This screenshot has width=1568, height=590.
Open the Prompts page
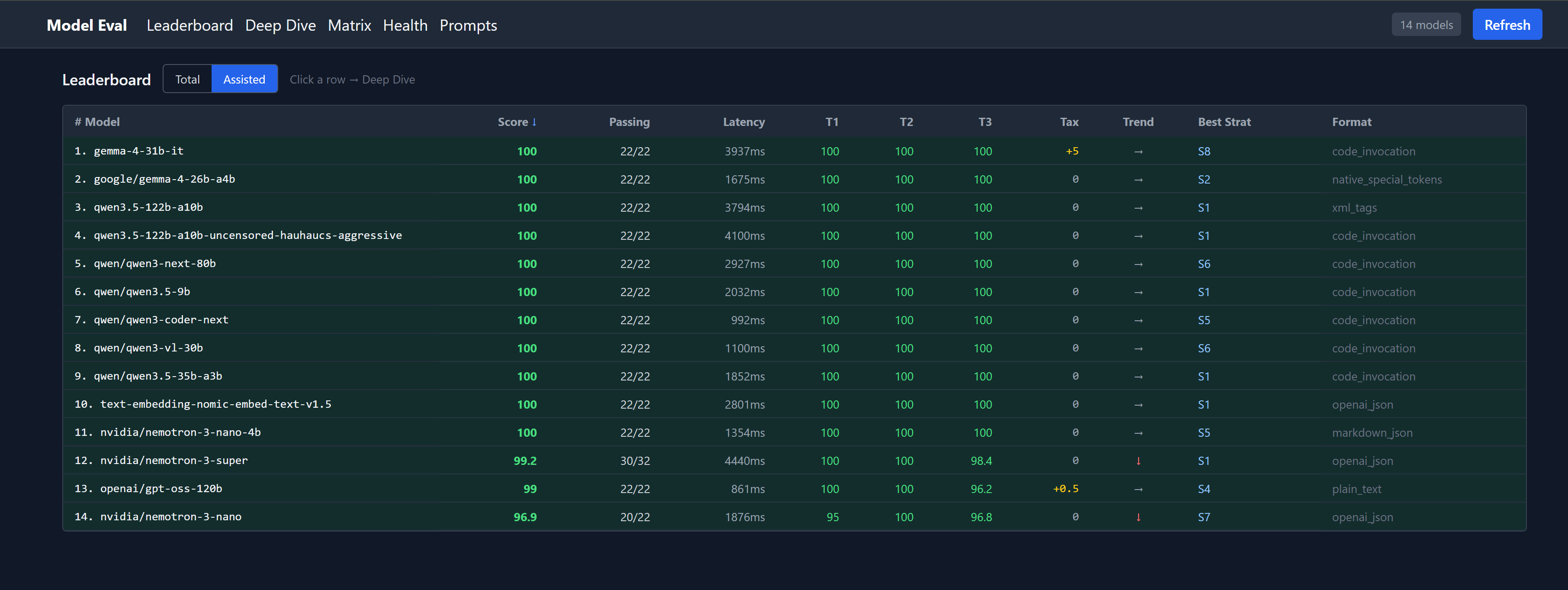click(x=468, y=26)
